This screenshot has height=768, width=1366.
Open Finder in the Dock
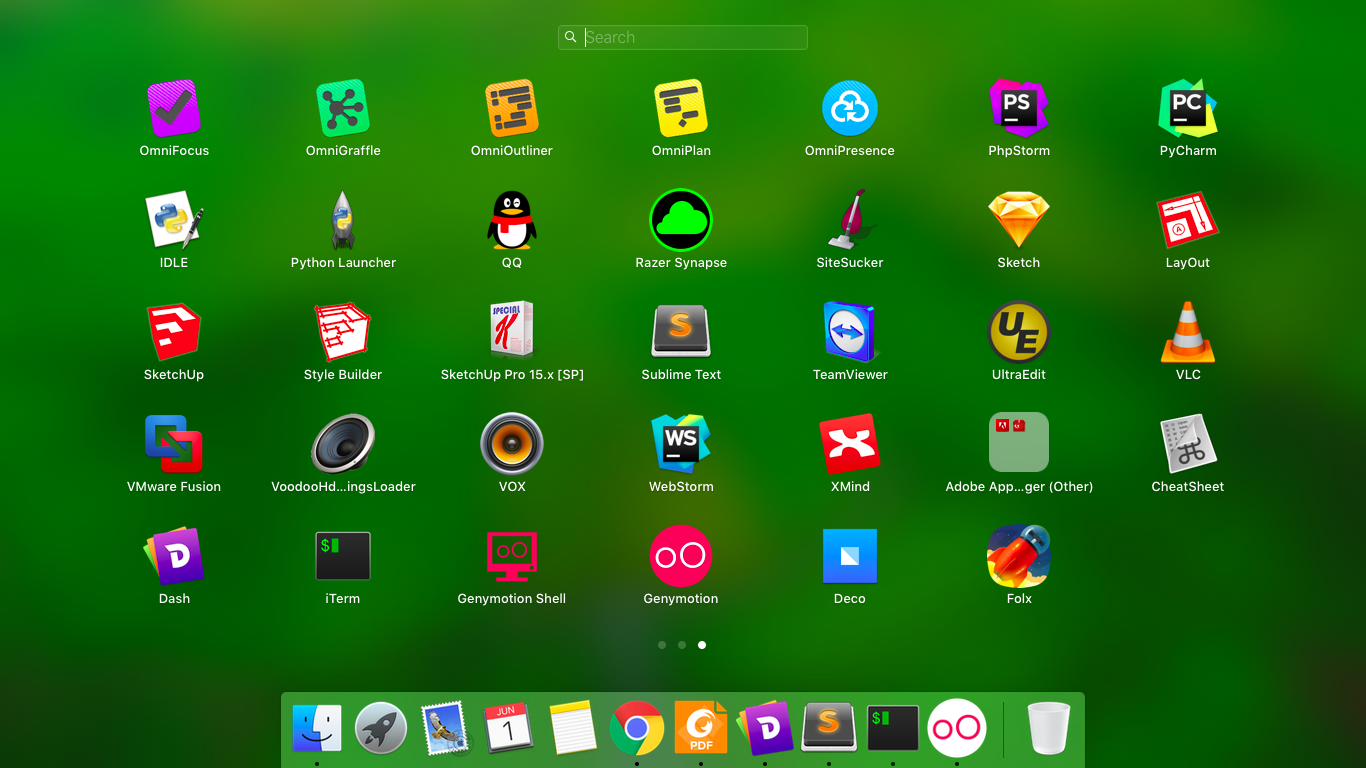[x=317, y=728]
